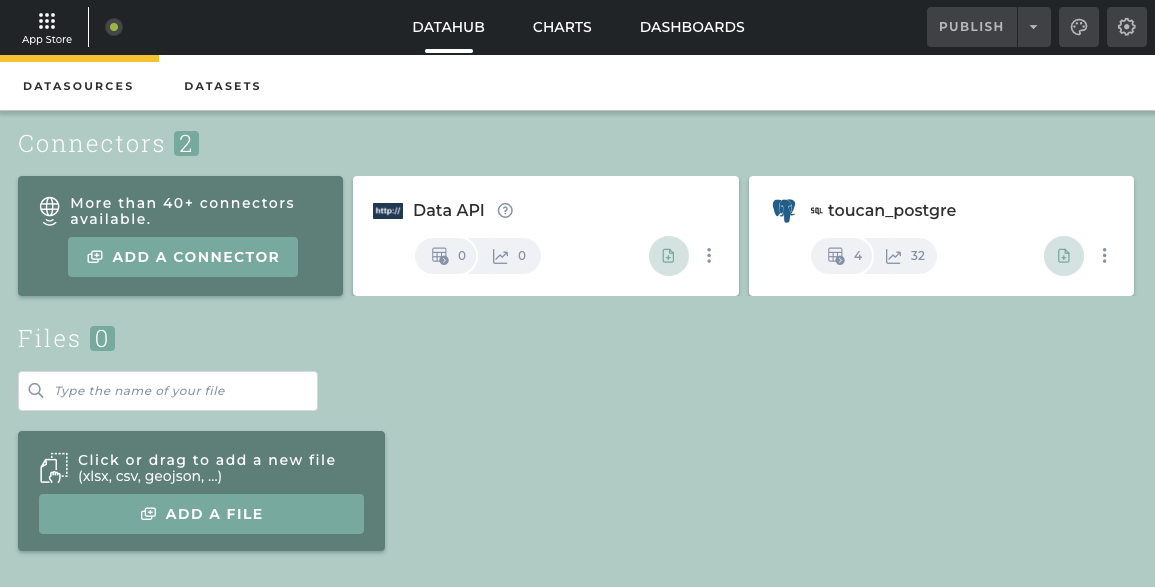Click the Add a File button

click(x=201, y=514)
